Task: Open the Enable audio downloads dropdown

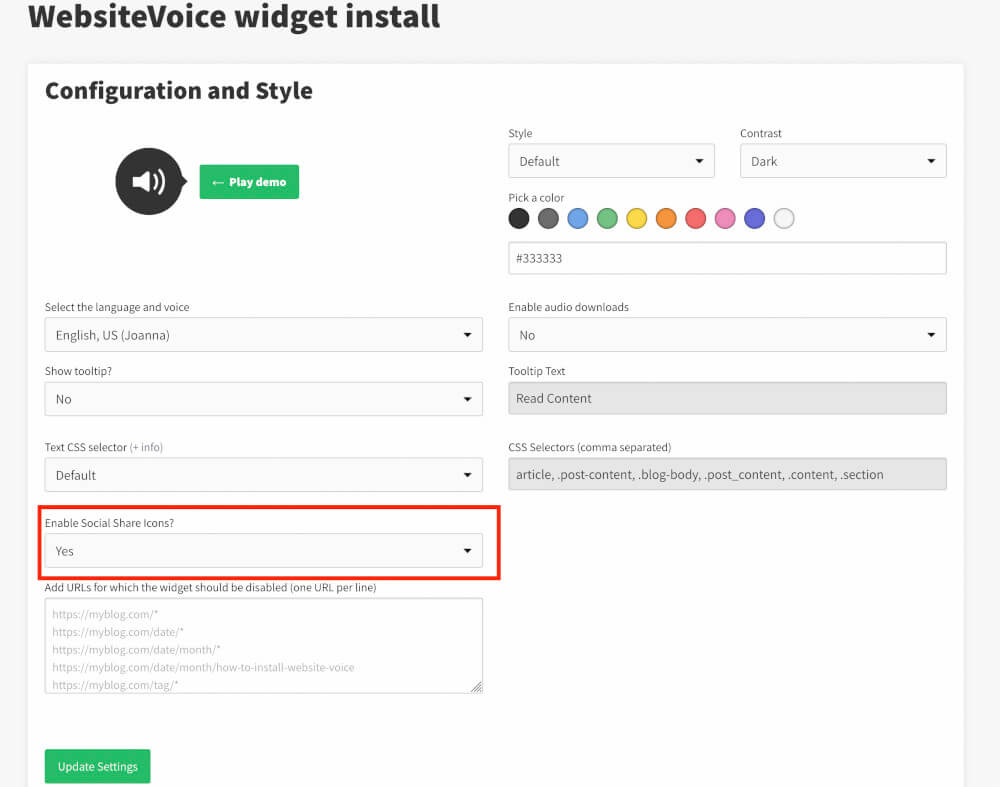Action: (727, 335)
